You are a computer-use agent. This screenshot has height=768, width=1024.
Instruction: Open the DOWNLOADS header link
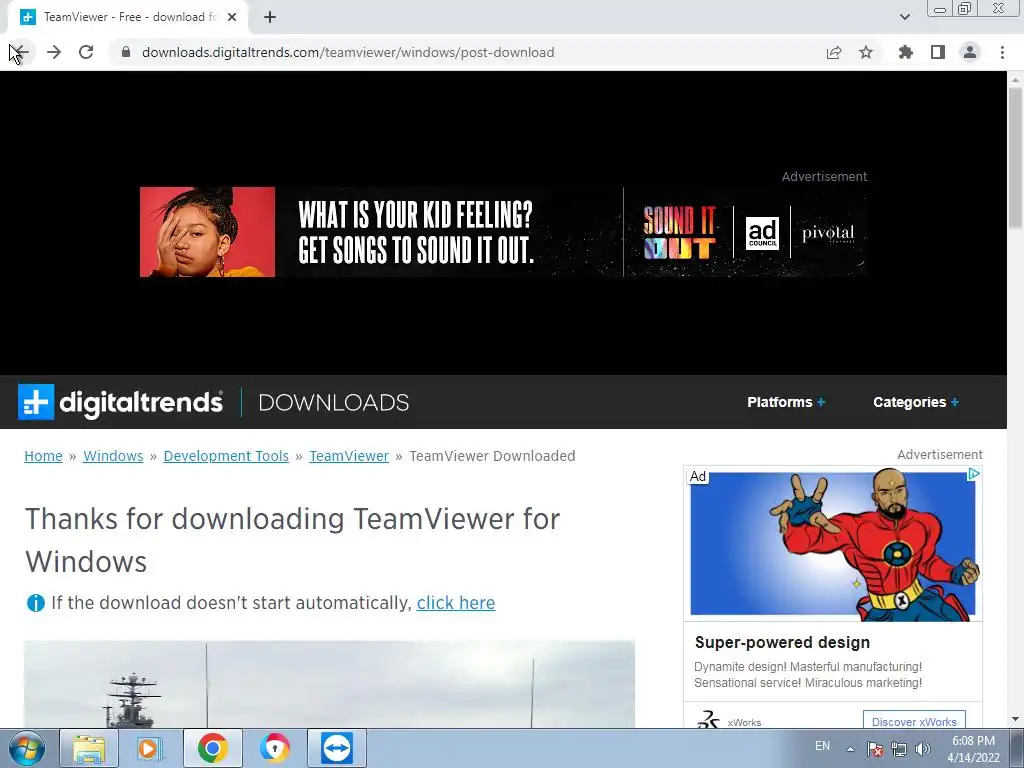(333, 402)
